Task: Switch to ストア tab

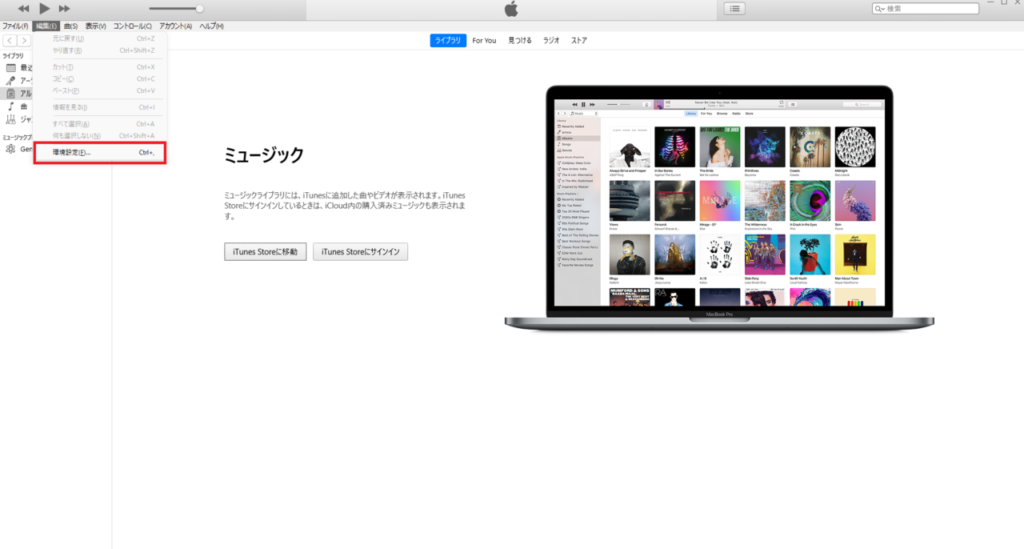Action: (x=579, y=40)
